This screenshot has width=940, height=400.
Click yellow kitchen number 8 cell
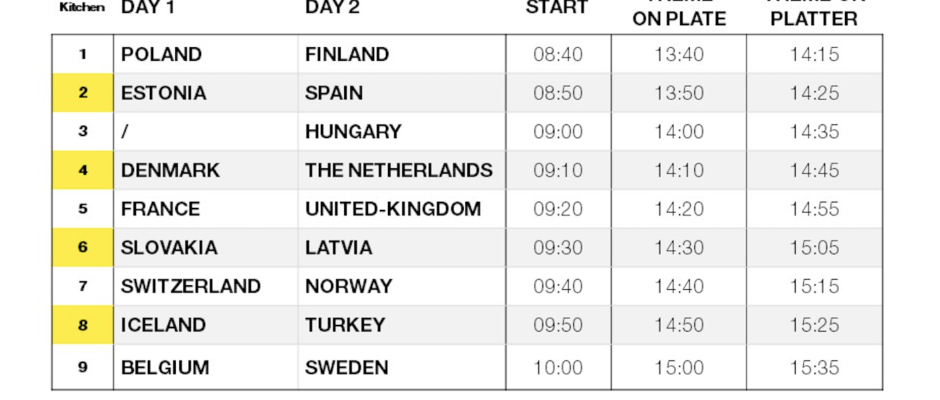coord(83,324)
